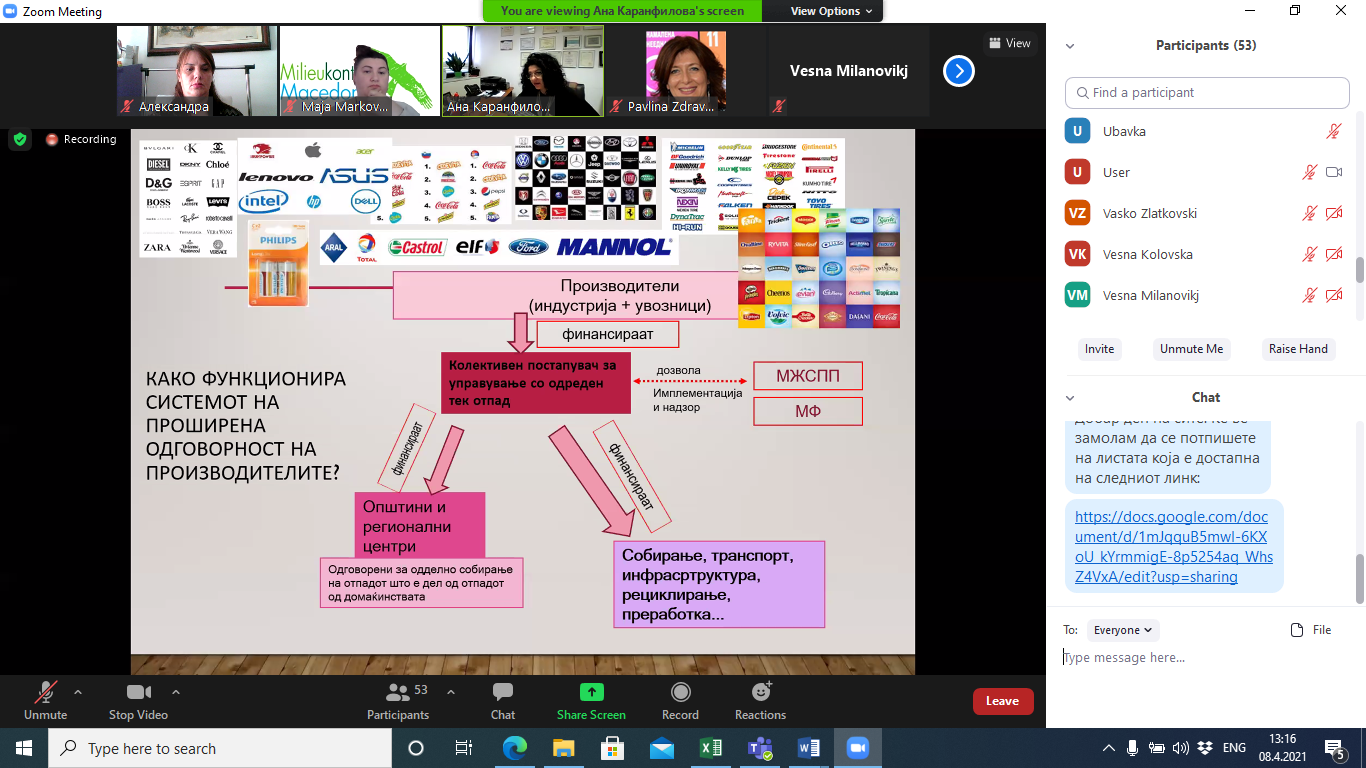Open the docs.google.com link in chat

click(1173, 547)
